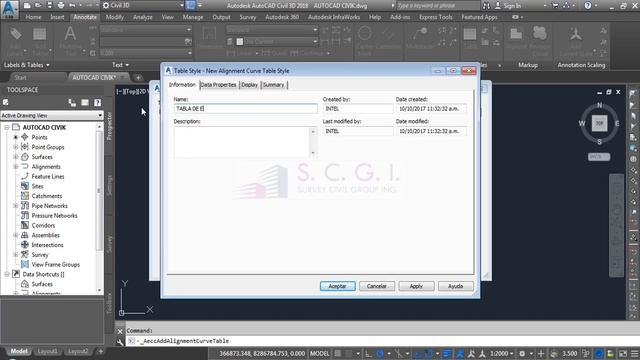
Task: Toggle Ortho mode in the status bar
Action: [368, 353]
